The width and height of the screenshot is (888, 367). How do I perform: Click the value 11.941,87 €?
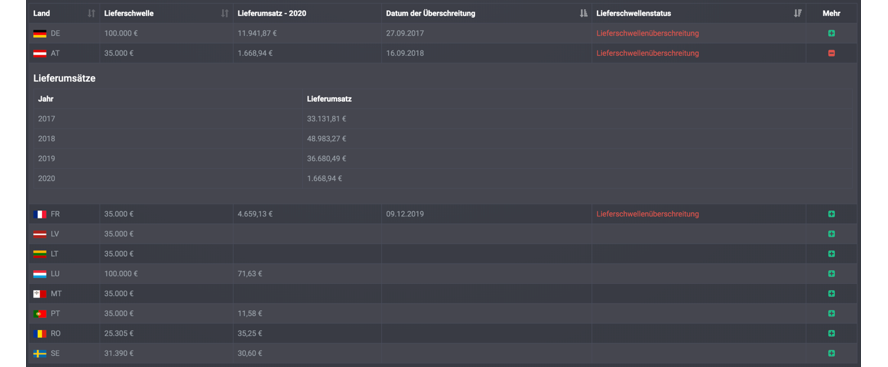pyautogui.click(x=257, y=33)
